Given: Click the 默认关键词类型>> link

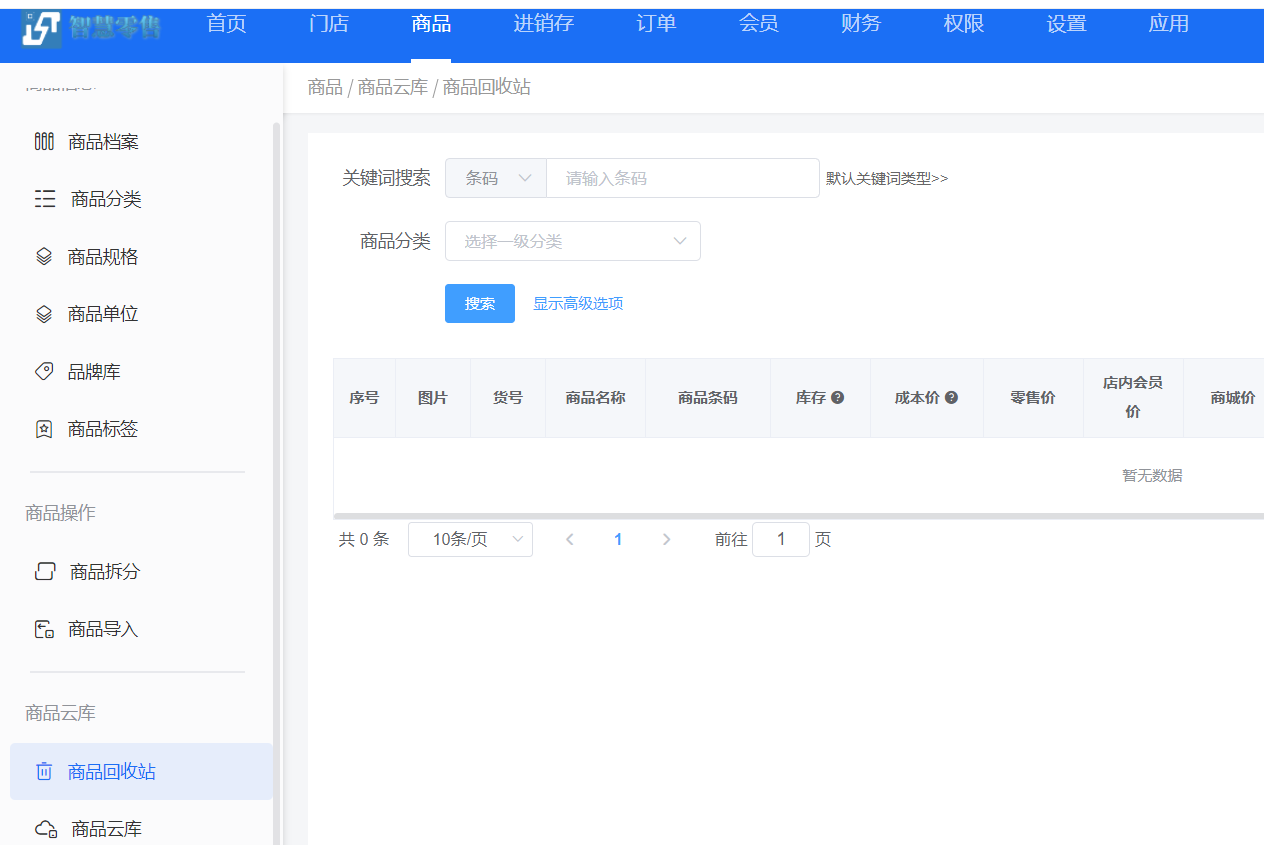Looking at the screenshot, I should (887, 178).
